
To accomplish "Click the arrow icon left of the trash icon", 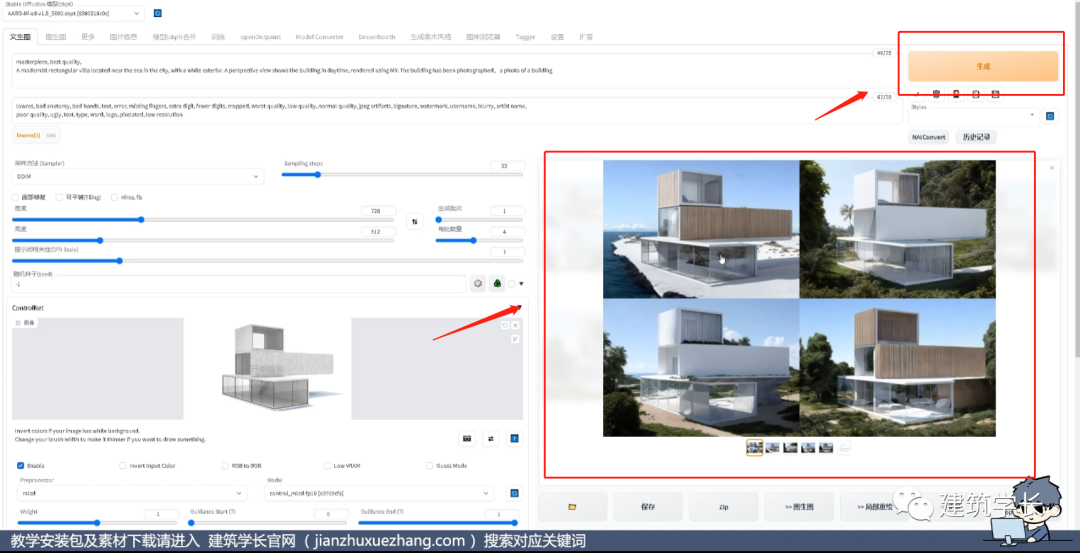I will 917,94.
